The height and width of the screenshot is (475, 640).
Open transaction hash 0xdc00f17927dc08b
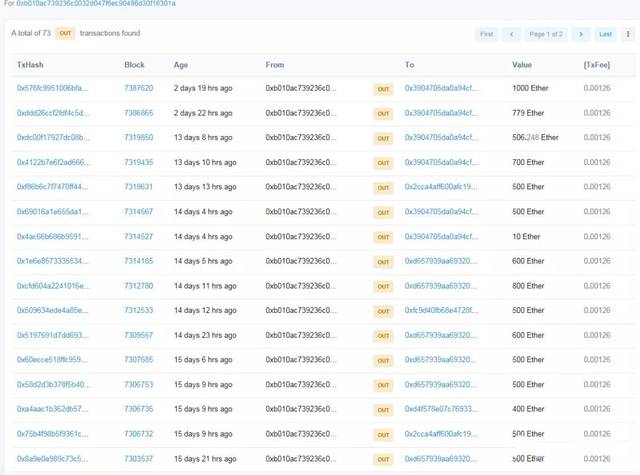click(x=52, y=138)
